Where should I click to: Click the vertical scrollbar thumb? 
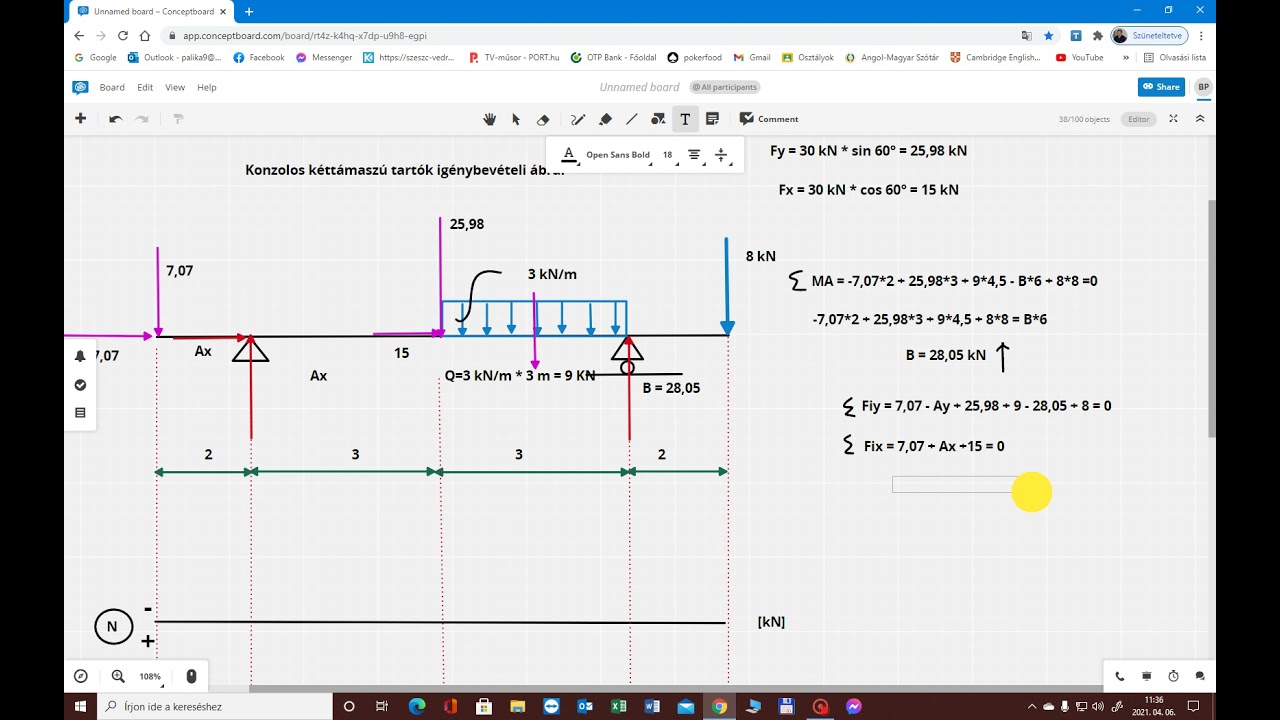tap(1212, 318)
